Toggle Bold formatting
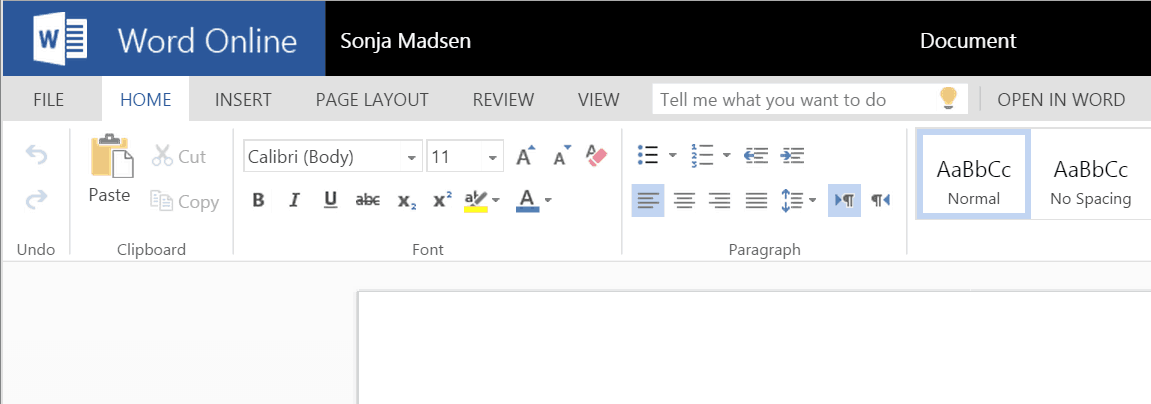Screen dimensions: 1151x404 258,200
